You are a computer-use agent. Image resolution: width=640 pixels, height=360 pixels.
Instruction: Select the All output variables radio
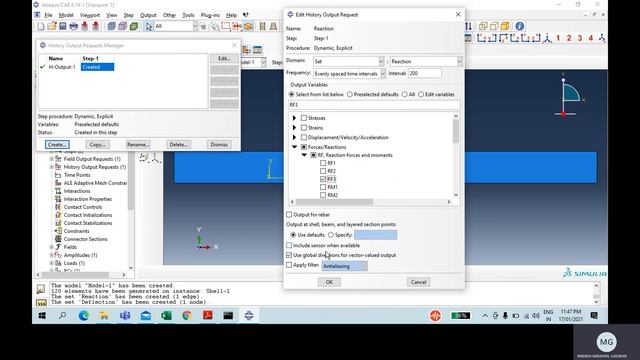pos(404,94)
